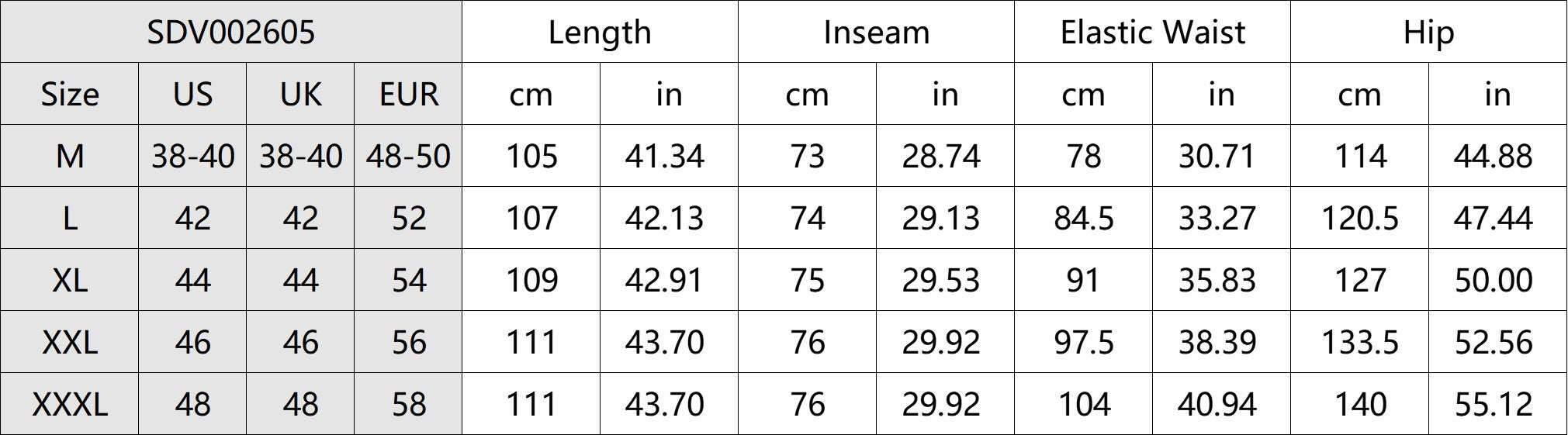
Task: Select the Size header cell
Action: click(x=70, y=94)
